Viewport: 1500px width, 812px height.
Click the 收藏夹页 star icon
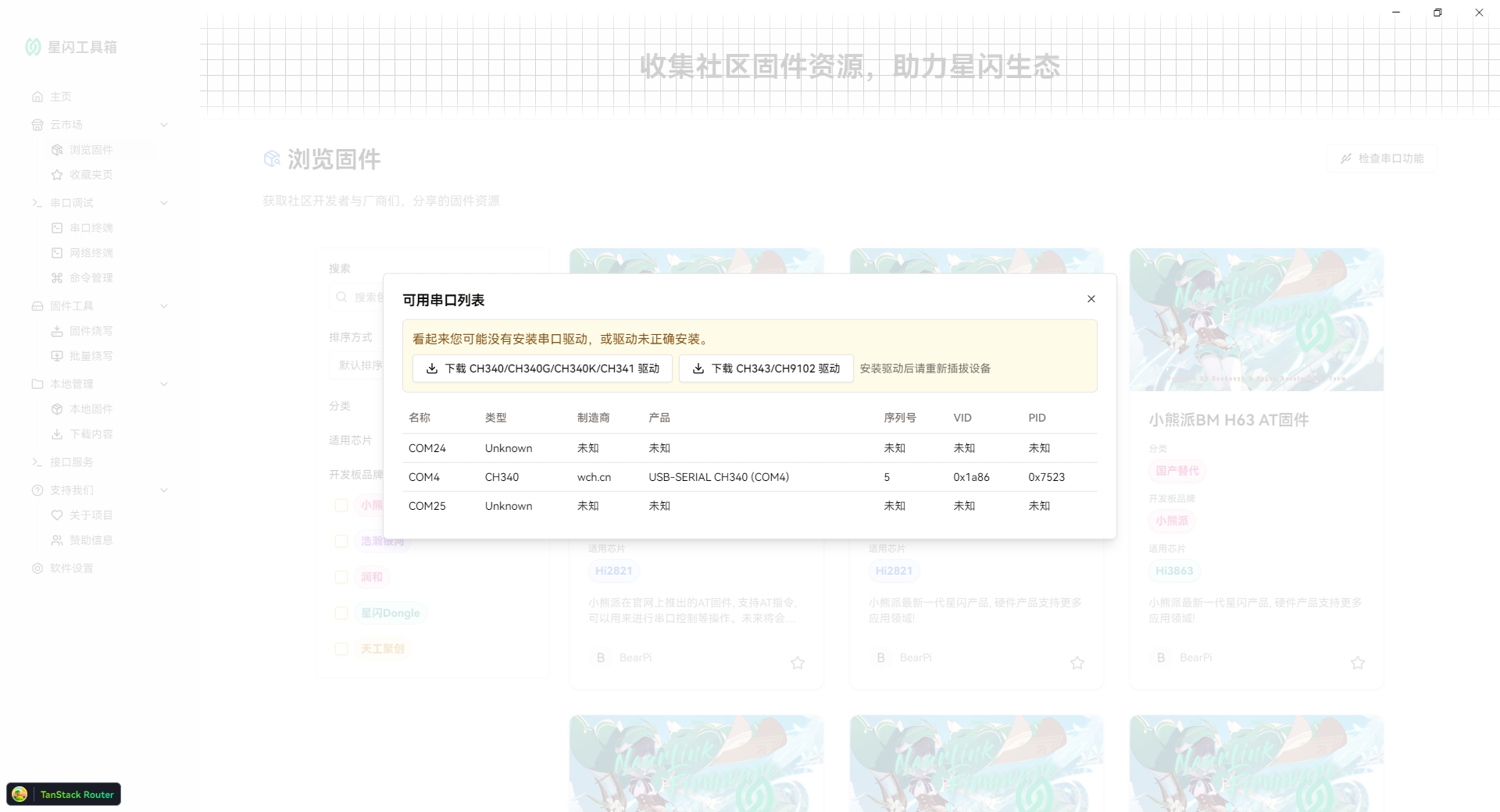pyautogui.click(x=57, y=175)
